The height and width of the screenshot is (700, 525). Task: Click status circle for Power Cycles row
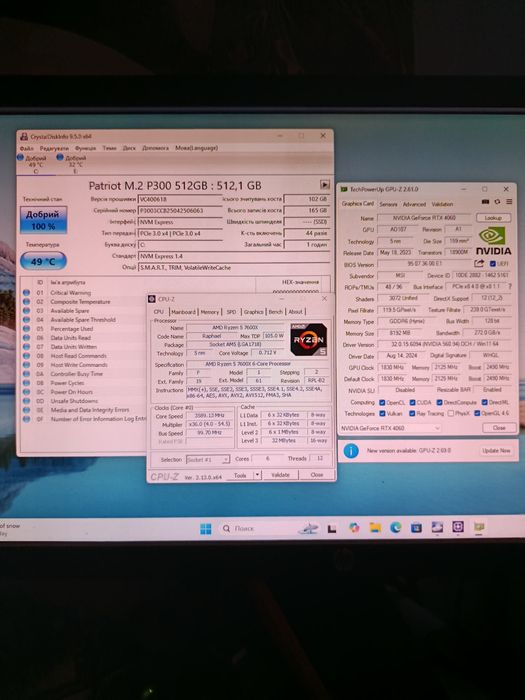coord(26,383)
